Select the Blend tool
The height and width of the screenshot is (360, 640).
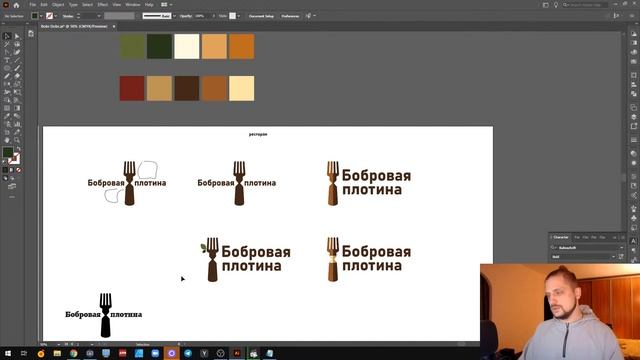pos(17,116)
